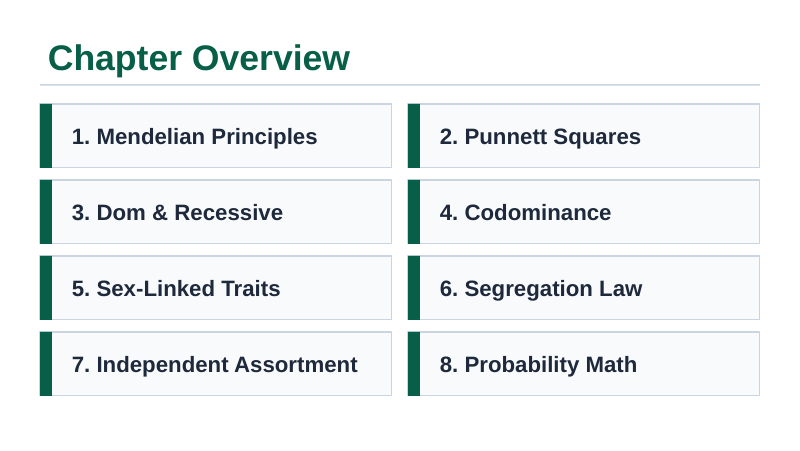Click the divider line under the title

click(x=399, y=85)
